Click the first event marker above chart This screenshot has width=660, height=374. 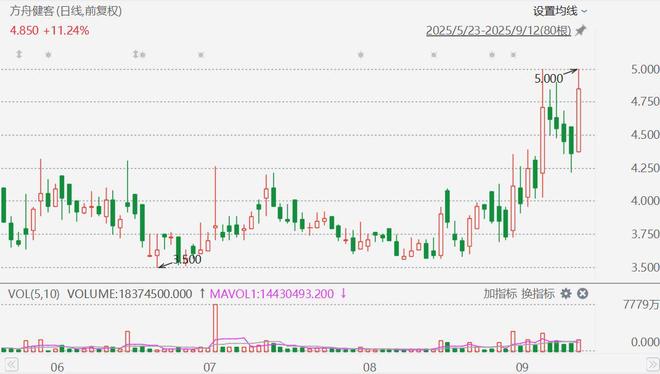19,54
